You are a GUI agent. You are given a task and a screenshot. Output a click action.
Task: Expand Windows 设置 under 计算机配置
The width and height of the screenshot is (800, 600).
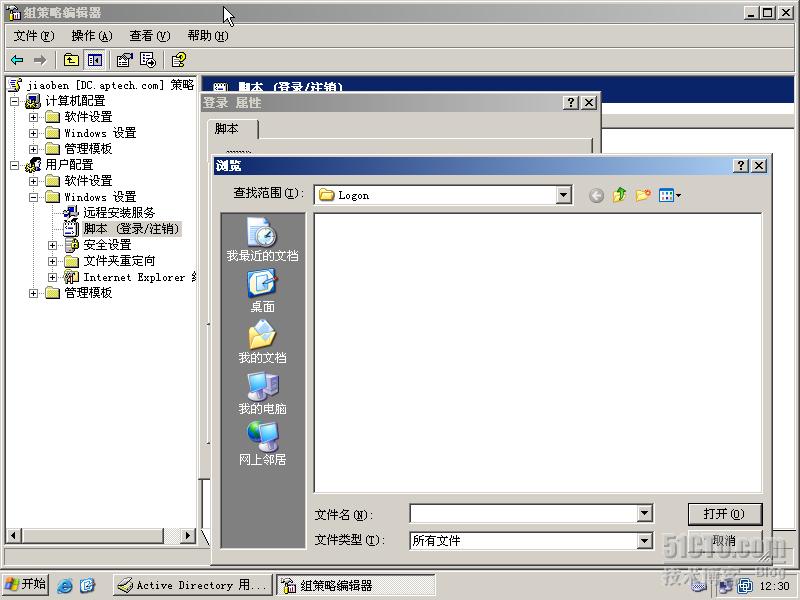pyautogui.click(x=33, y=133)
